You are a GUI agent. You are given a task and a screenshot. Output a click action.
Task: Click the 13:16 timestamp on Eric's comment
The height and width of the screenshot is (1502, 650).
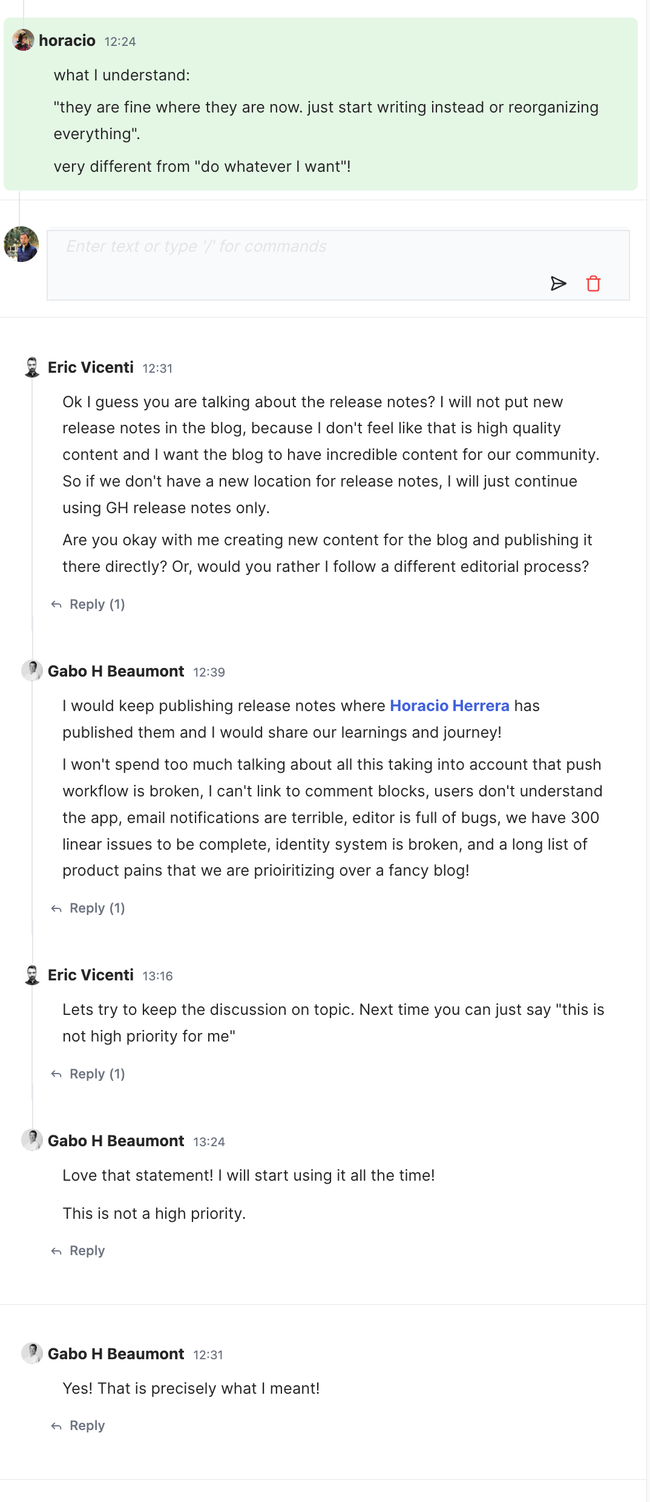(158, 976)
